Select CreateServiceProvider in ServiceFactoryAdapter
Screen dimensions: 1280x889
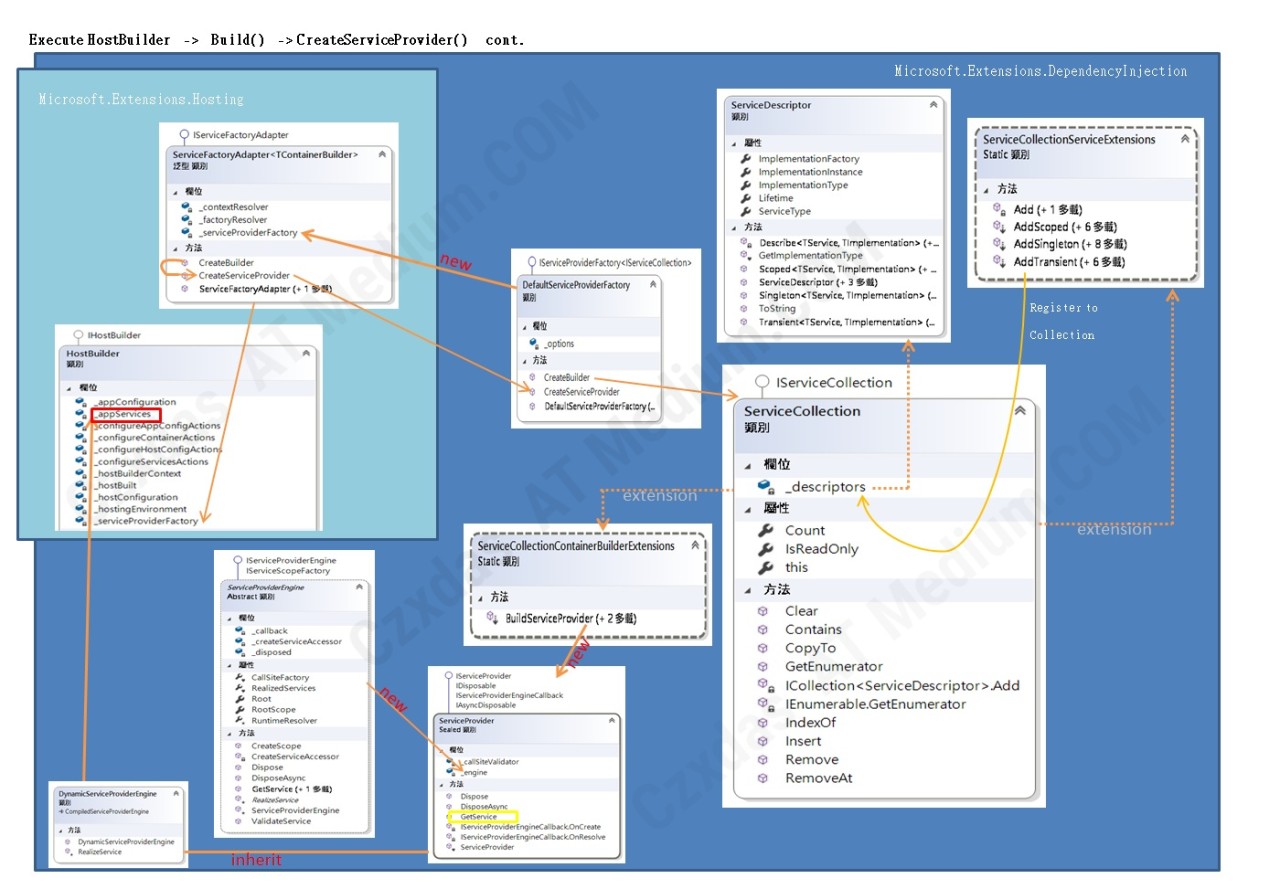244,275
